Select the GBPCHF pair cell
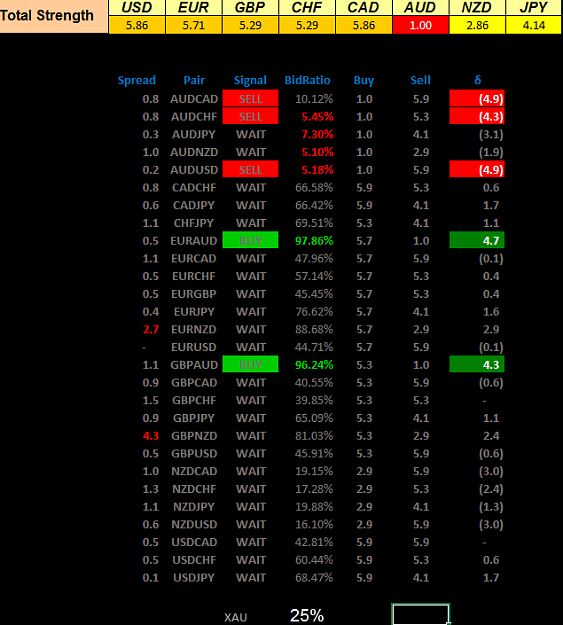The height and width of the screenshot is (625, 563). [x=194, y=400]
